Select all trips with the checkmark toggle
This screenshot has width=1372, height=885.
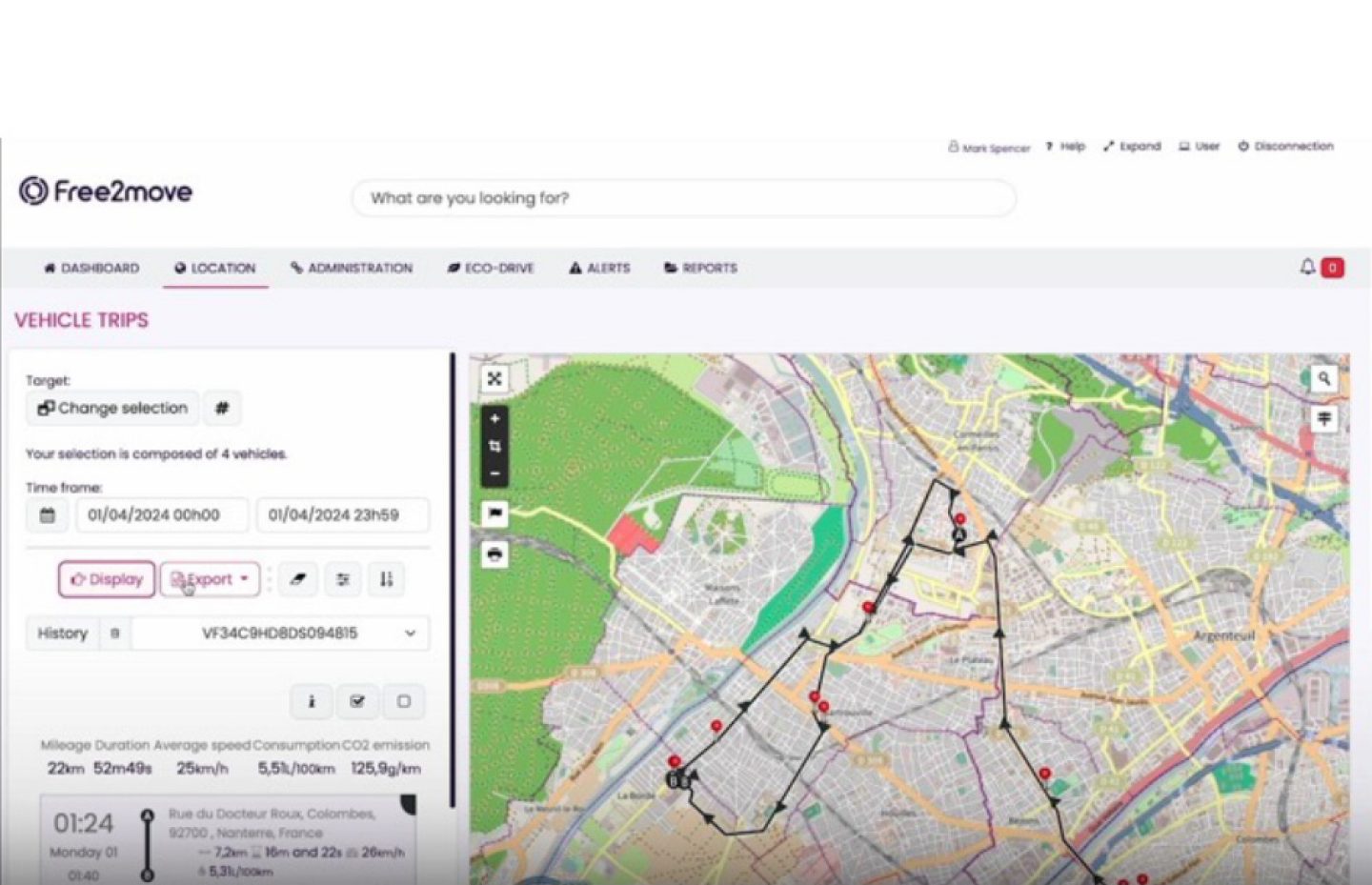pos(357,701)
